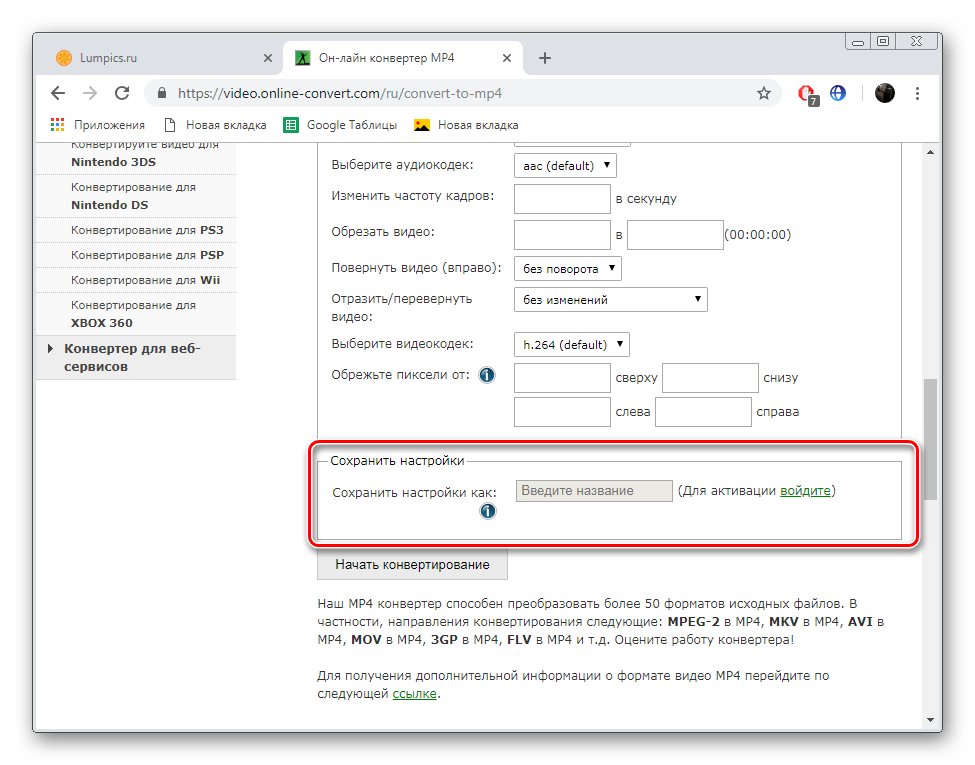Open Google Таблицы bookmark
This screenshot has height=765, width=975.
(x=340, y=125)
